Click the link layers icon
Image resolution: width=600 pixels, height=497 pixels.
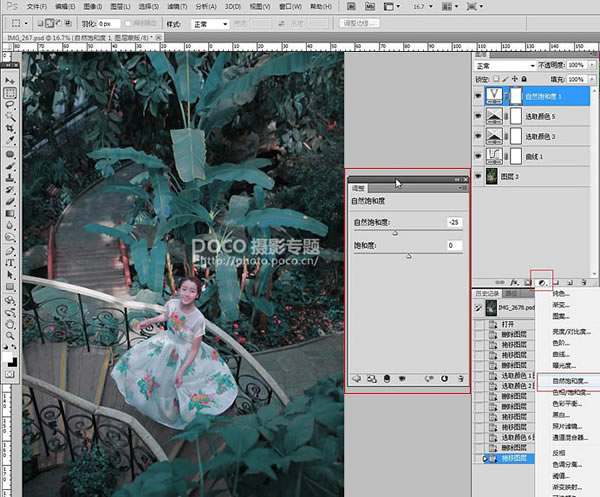500,282
